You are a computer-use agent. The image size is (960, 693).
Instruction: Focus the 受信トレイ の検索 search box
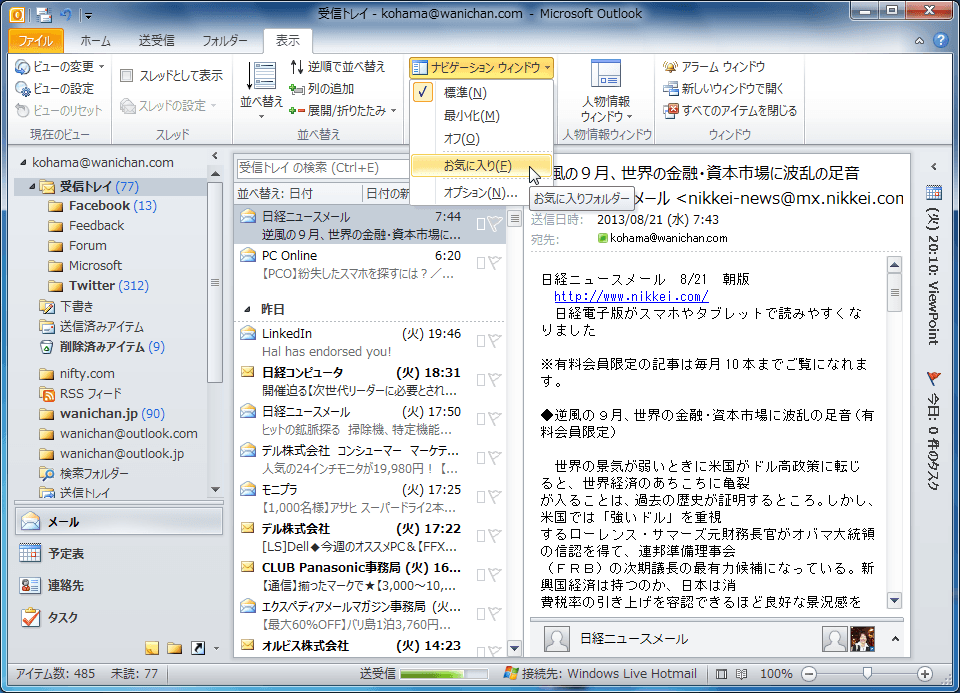point(322,167)
